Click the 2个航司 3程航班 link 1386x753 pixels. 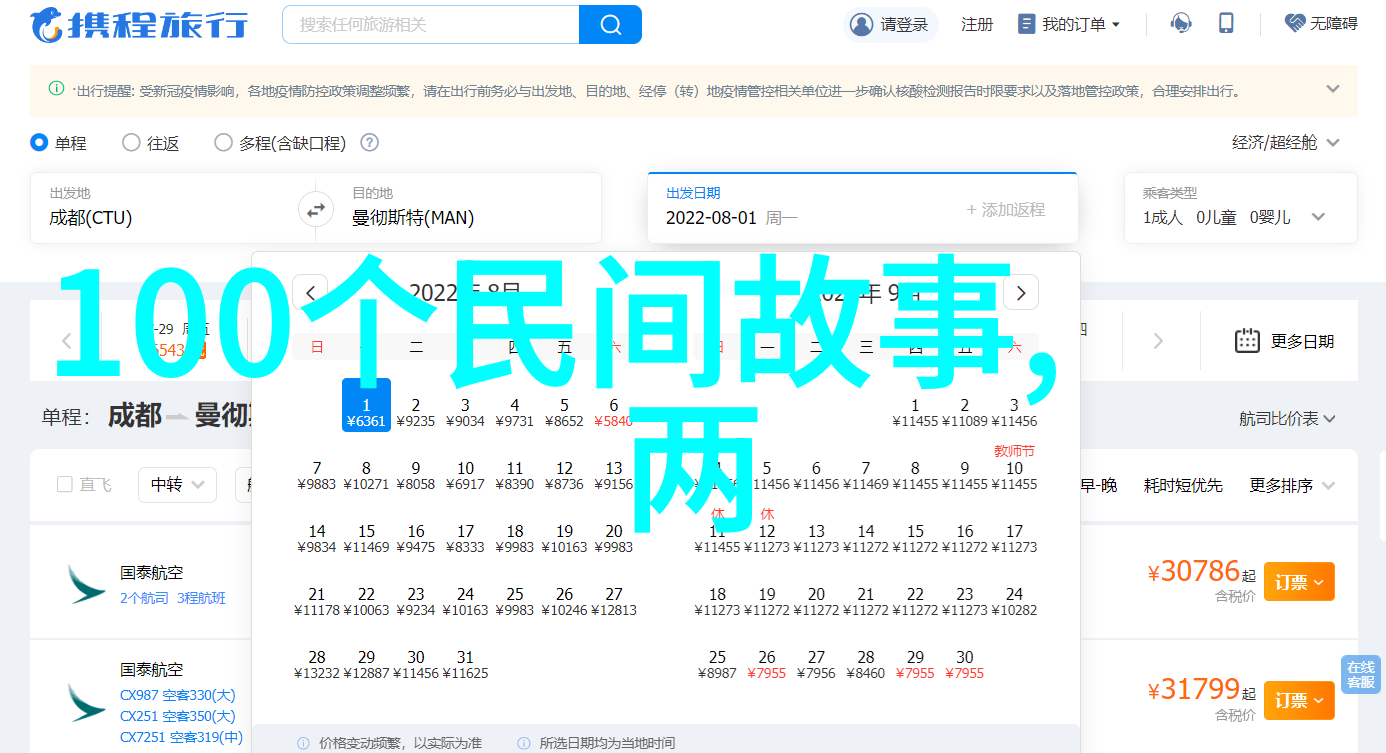[172, 598]
